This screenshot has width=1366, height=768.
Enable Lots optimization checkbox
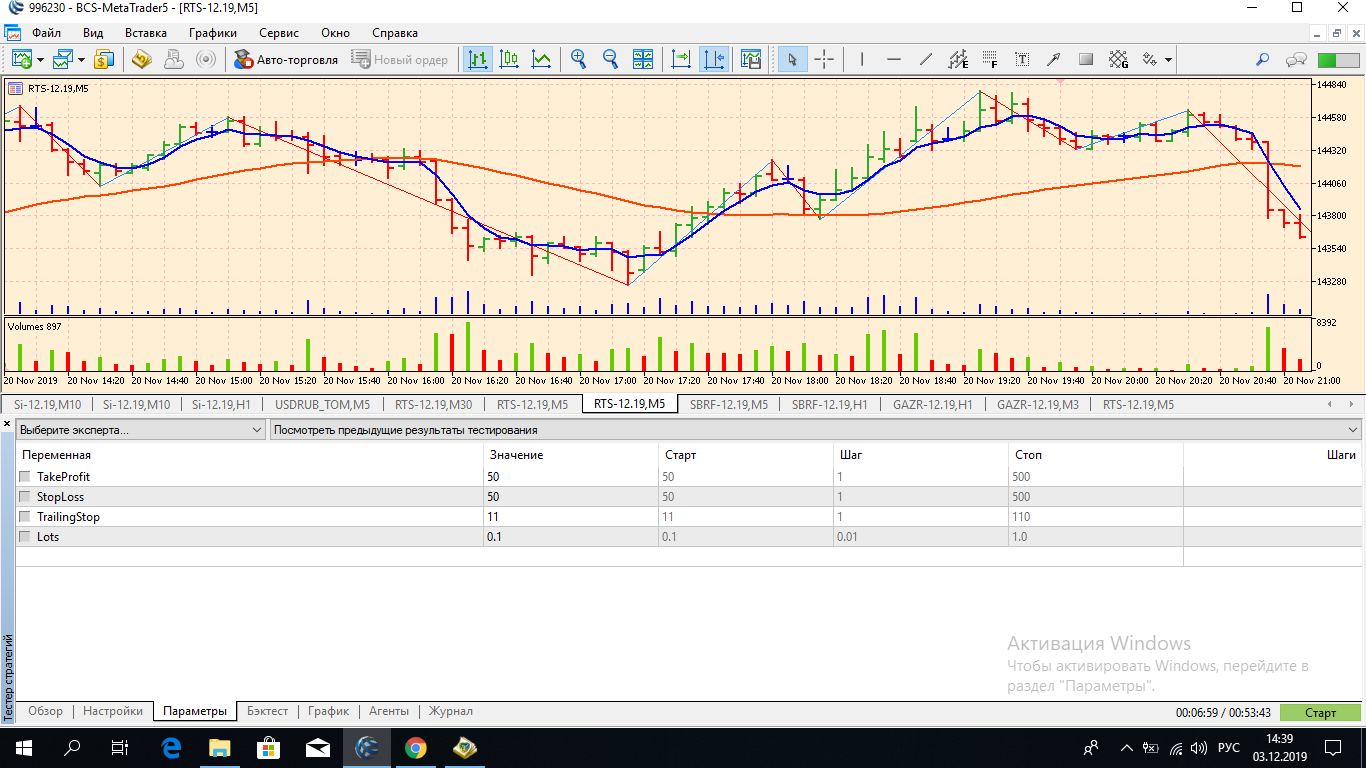(25, 537)
